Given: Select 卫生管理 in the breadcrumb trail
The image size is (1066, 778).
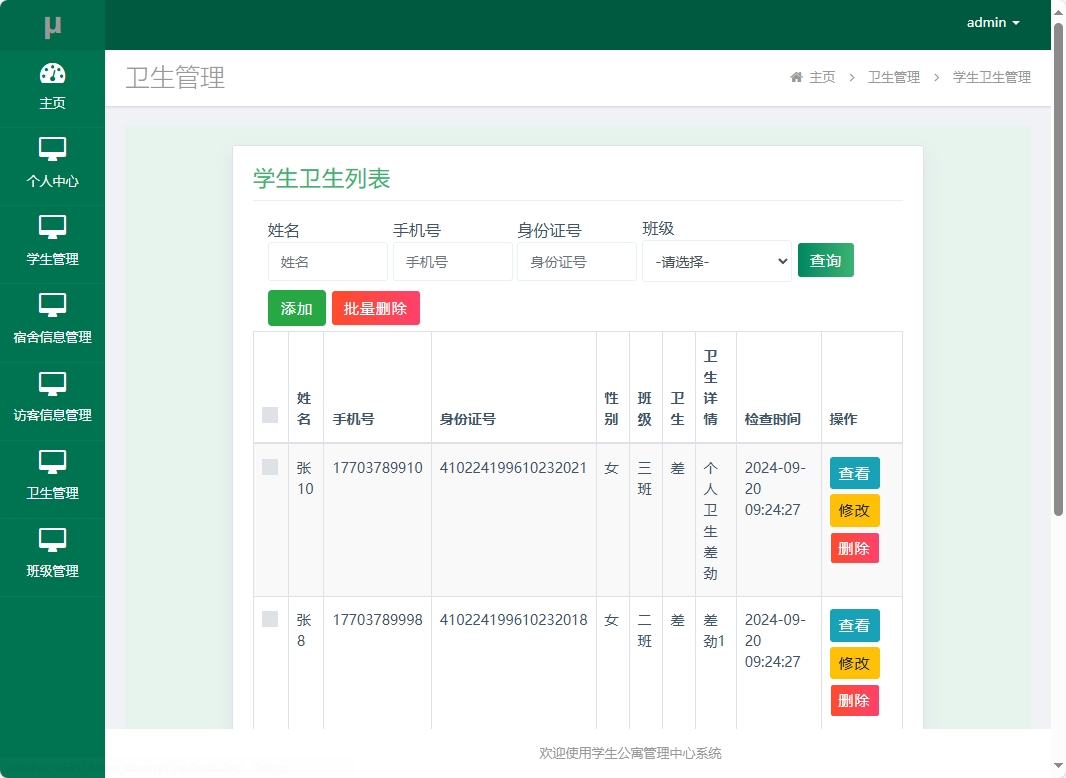Looking at the screenshot, I should pyautogui.click(x=893, y=76).
